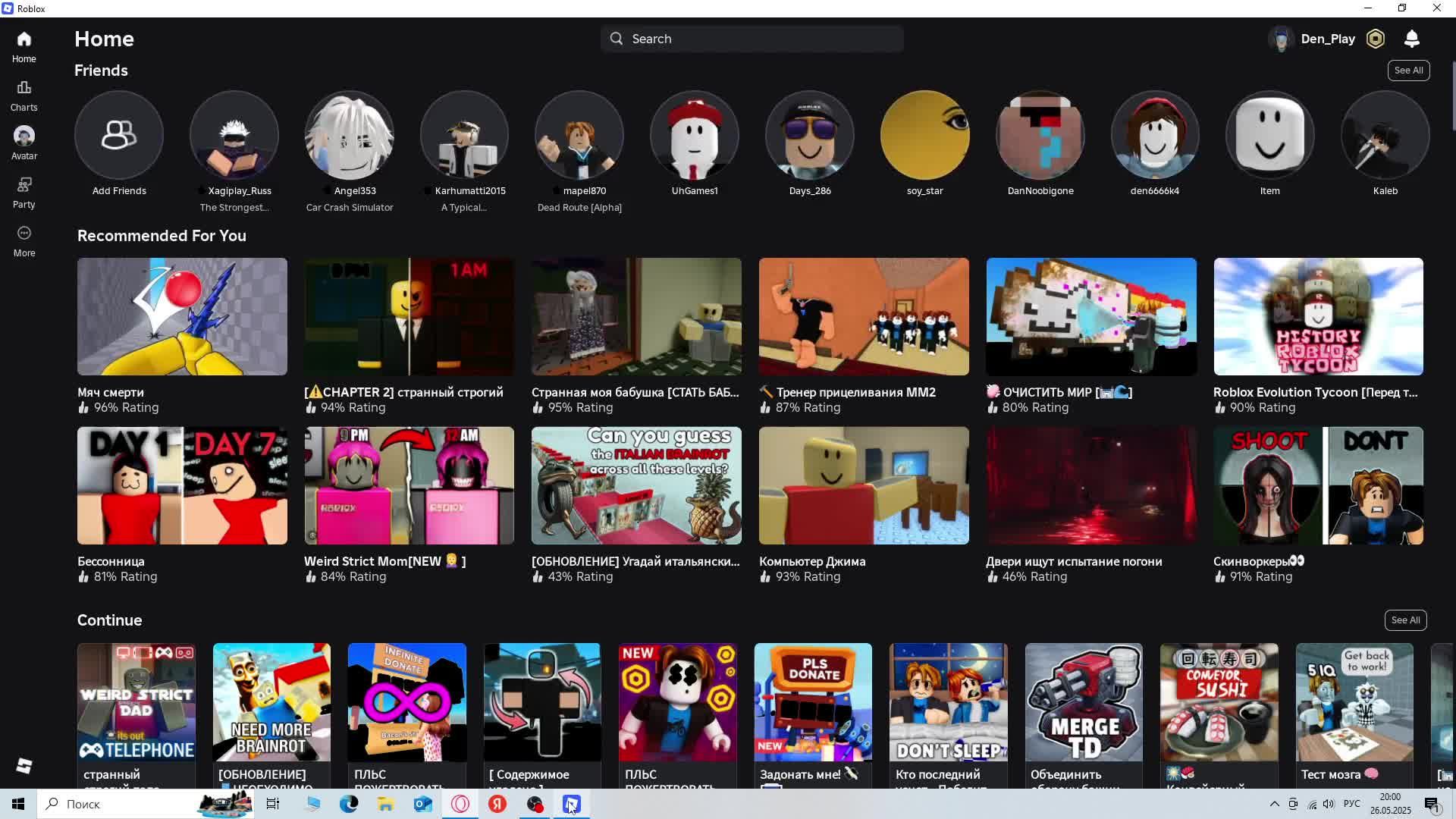Open the MERGE TD game in Continue
Image resolution: width=1456 pixels, height=819 pixels.
coord(1084,702)
